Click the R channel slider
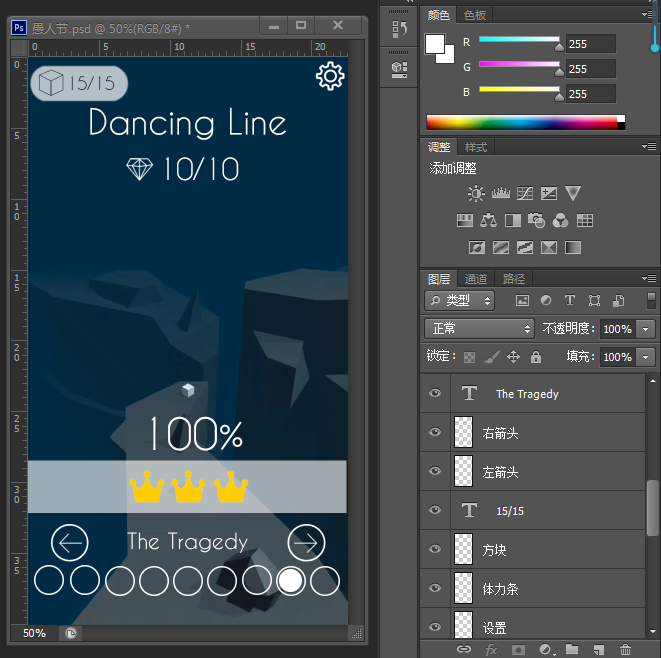Image resolution: width=661 pixels, height=658 pixels. 519,40
